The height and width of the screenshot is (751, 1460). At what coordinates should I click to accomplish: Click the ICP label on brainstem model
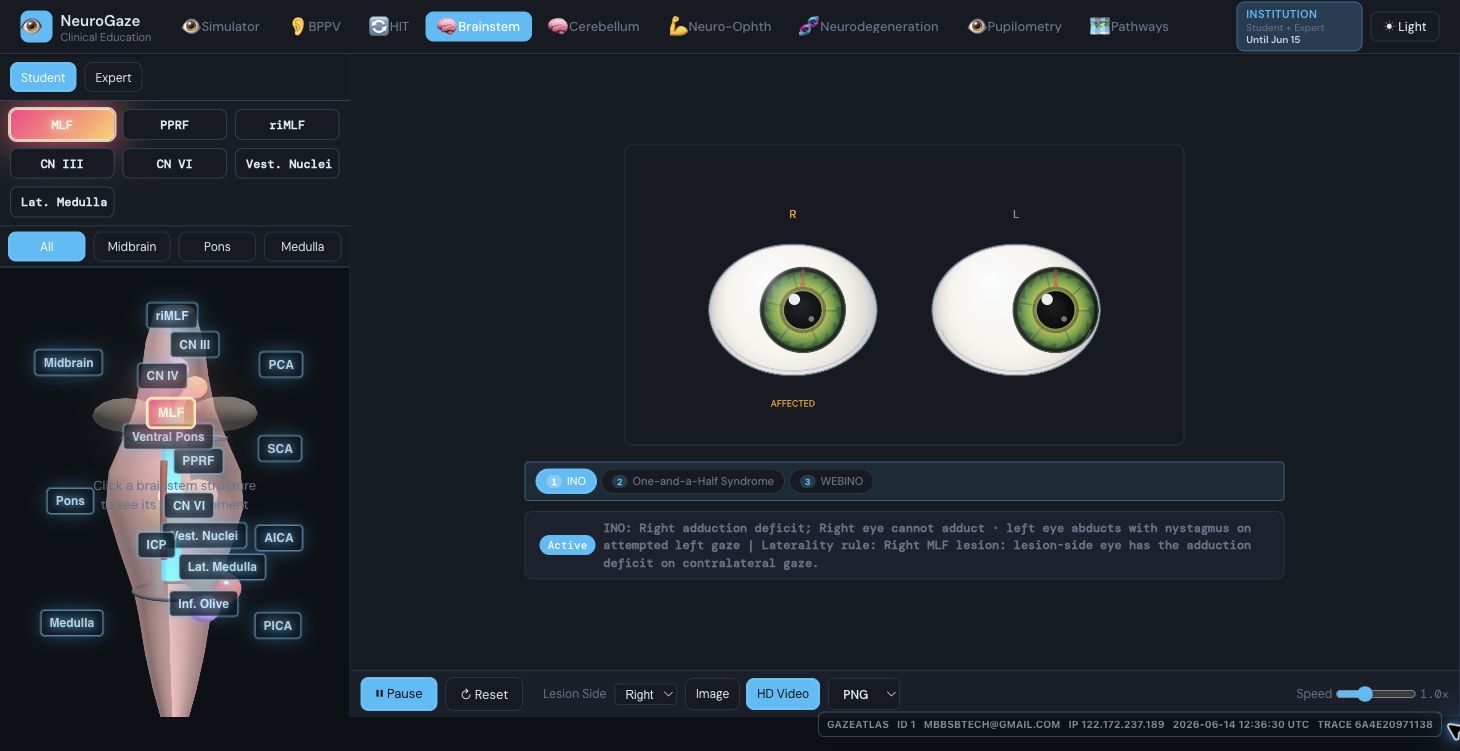point(156,545)
